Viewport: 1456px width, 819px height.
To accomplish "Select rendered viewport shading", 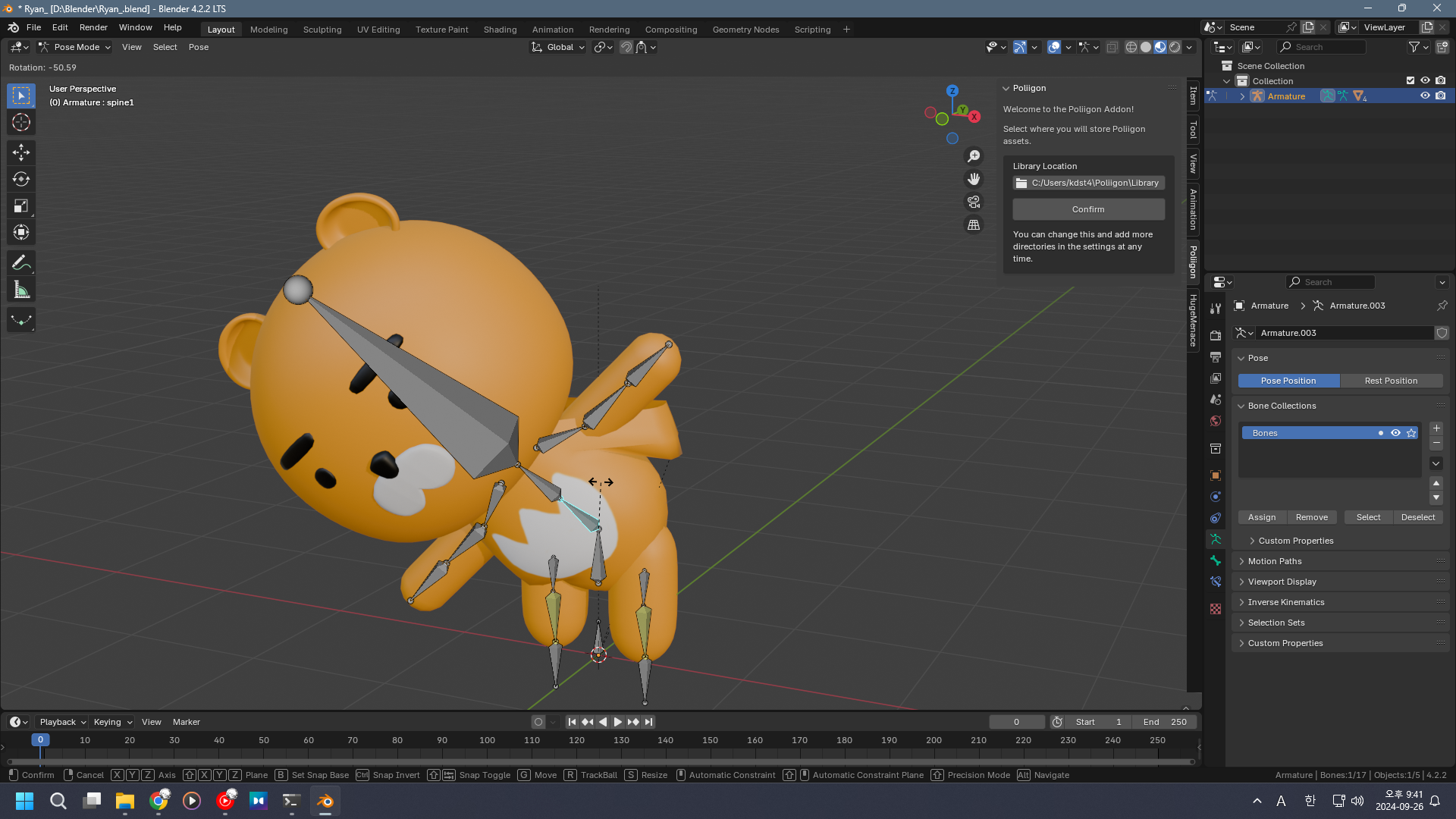I will (1175, 47).
